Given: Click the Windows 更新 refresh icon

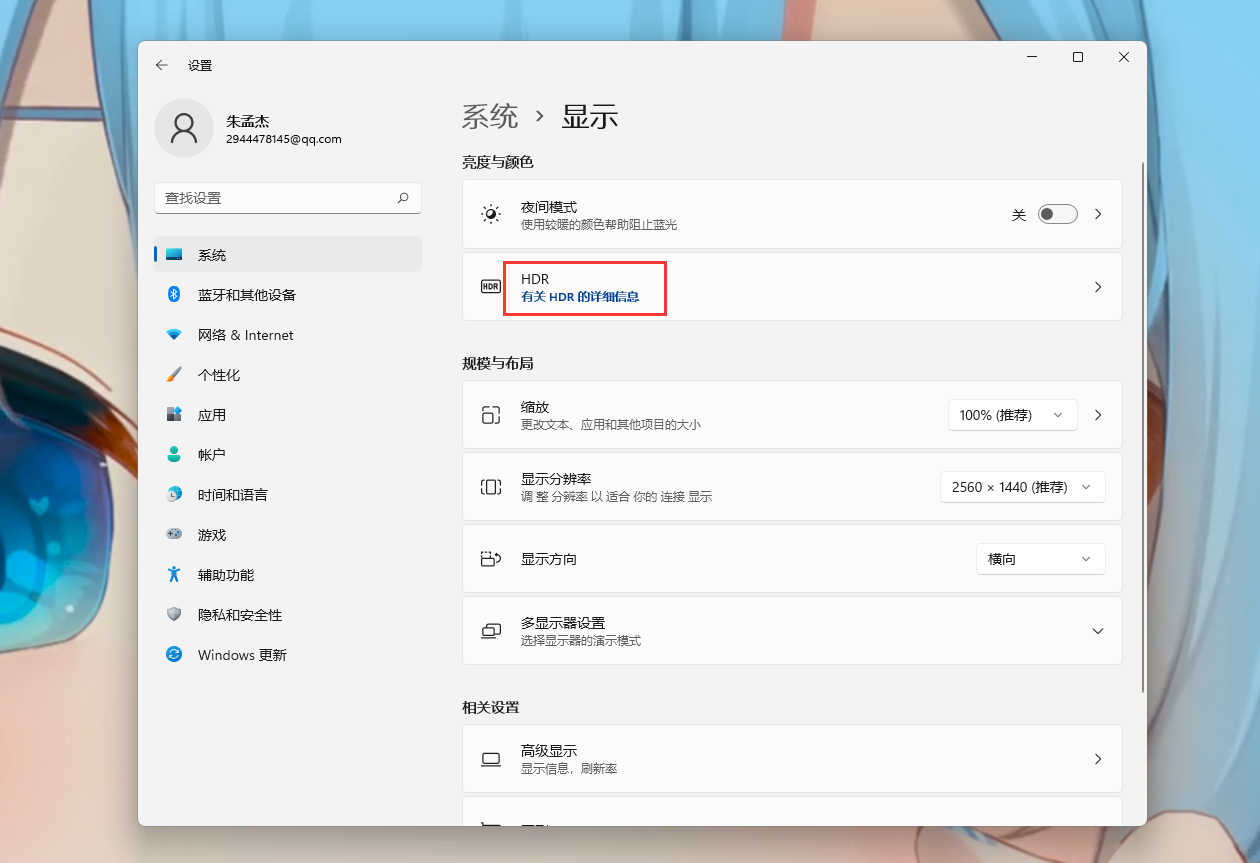Looking at the screenshot, I should [x=174, y=655].
